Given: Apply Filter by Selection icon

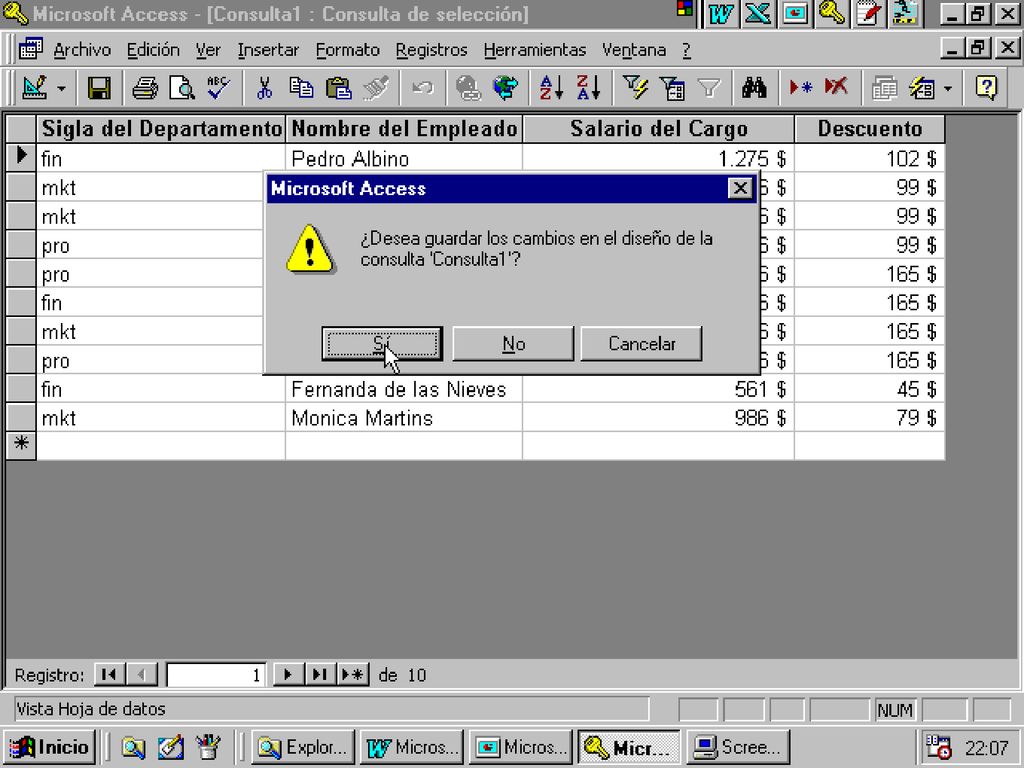Looking at the screenshot, I should [x=634, y=88].
